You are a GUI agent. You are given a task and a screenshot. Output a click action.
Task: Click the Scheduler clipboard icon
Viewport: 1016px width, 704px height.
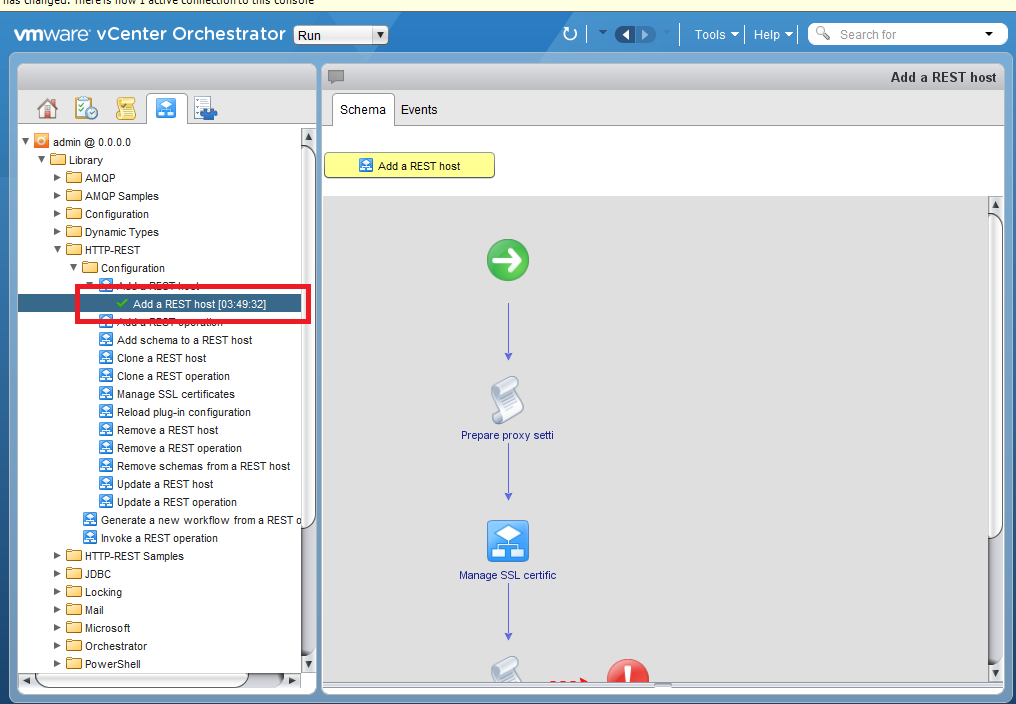click(85, 107)
